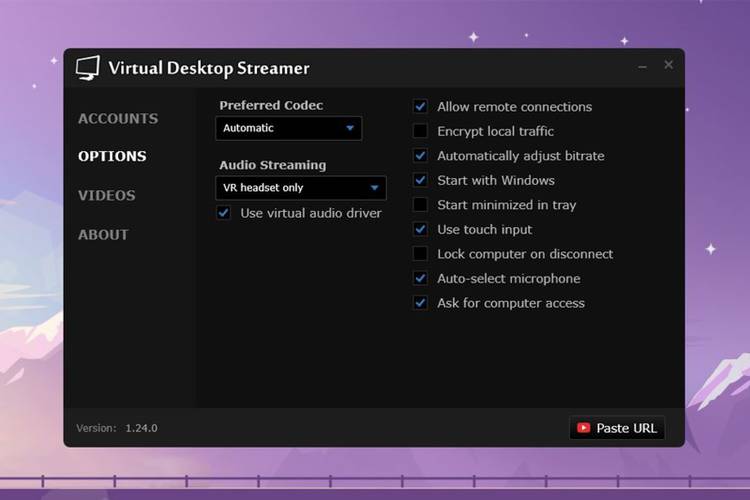This screenshot has width=750, height=500.
Task: Enable Lock computer on disconnect
Action: click(x=420, y=254)
